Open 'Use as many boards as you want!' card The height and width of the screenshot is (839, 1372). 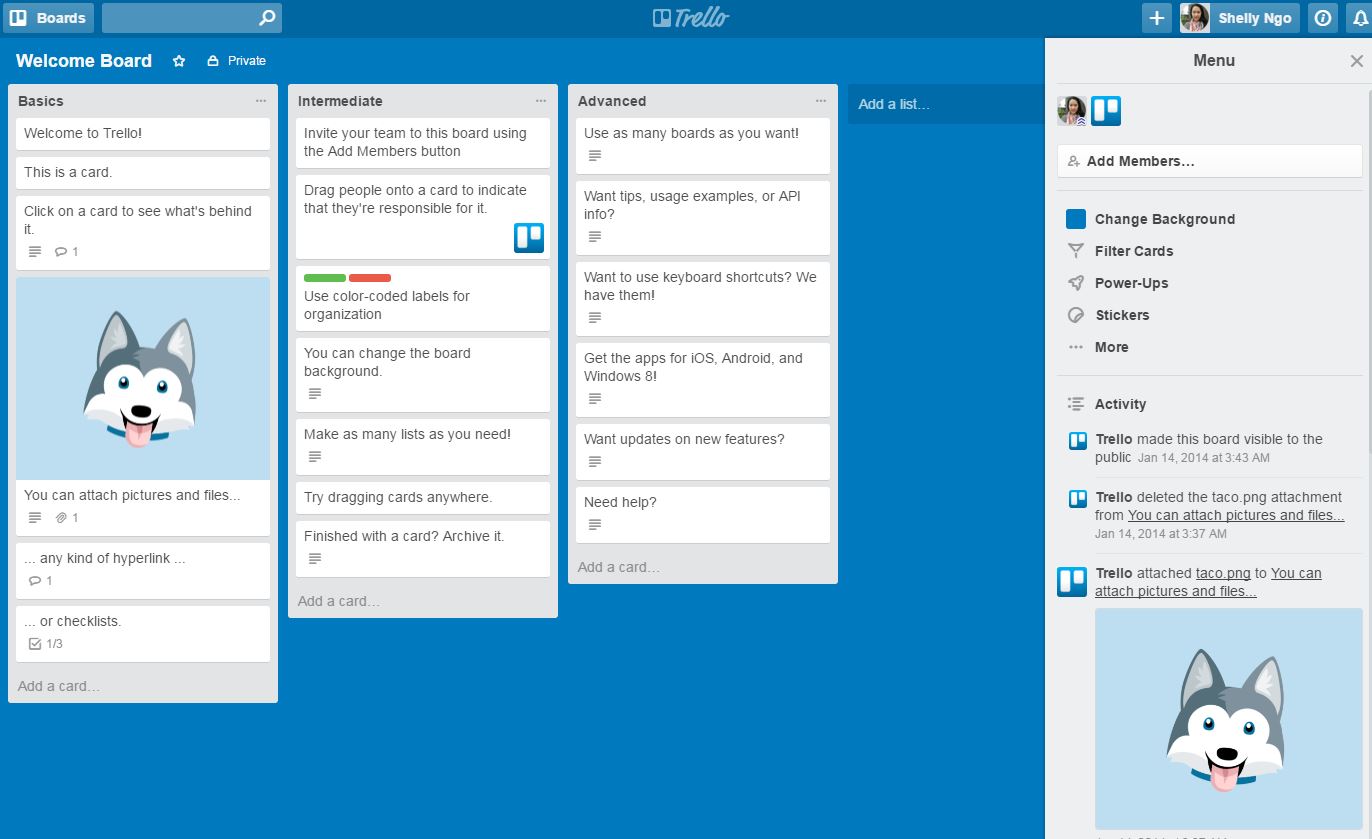[703, 145]
